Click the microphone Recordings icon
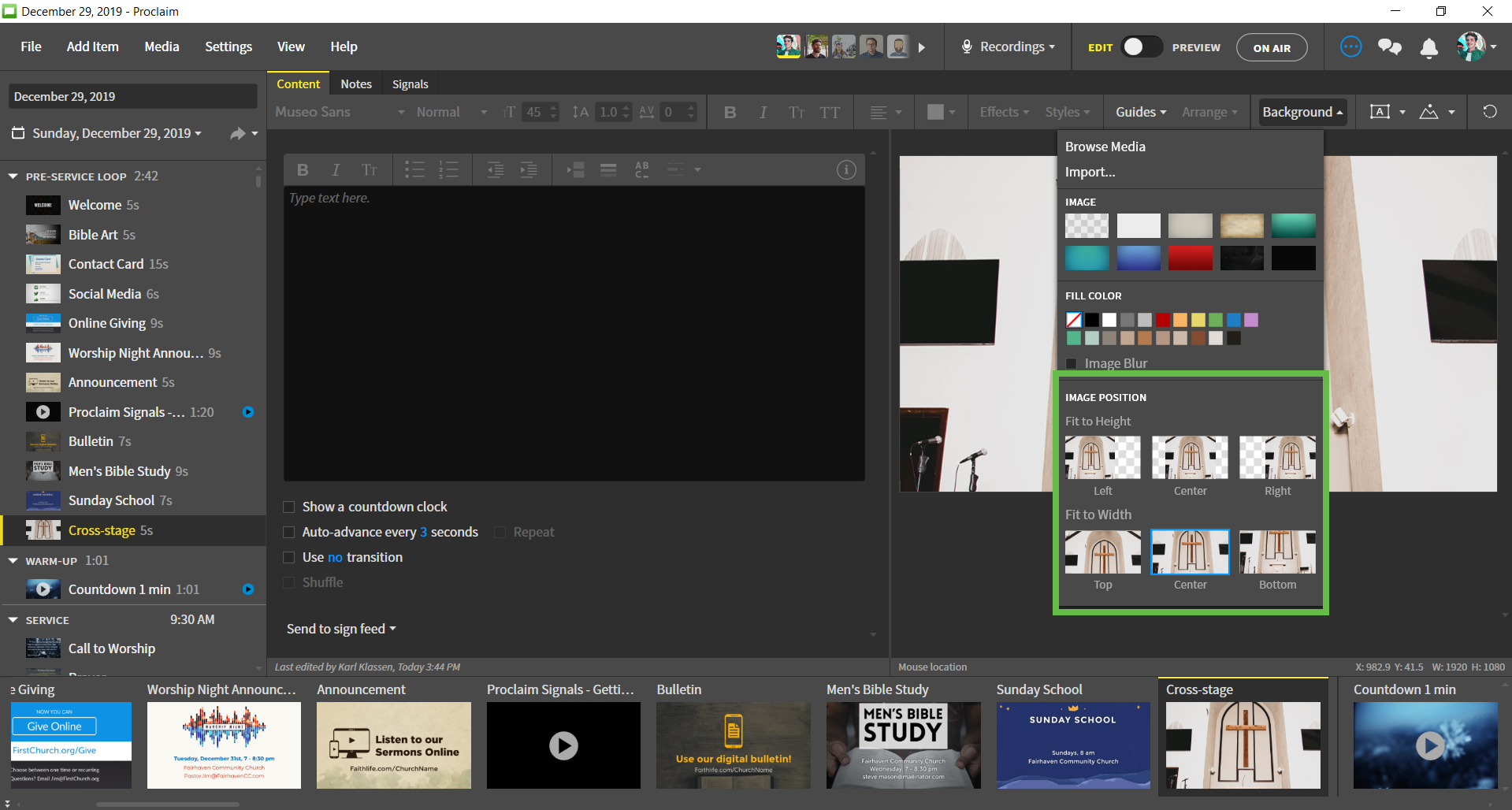This screenshot has height=810, width=1512. coord(966,47)
